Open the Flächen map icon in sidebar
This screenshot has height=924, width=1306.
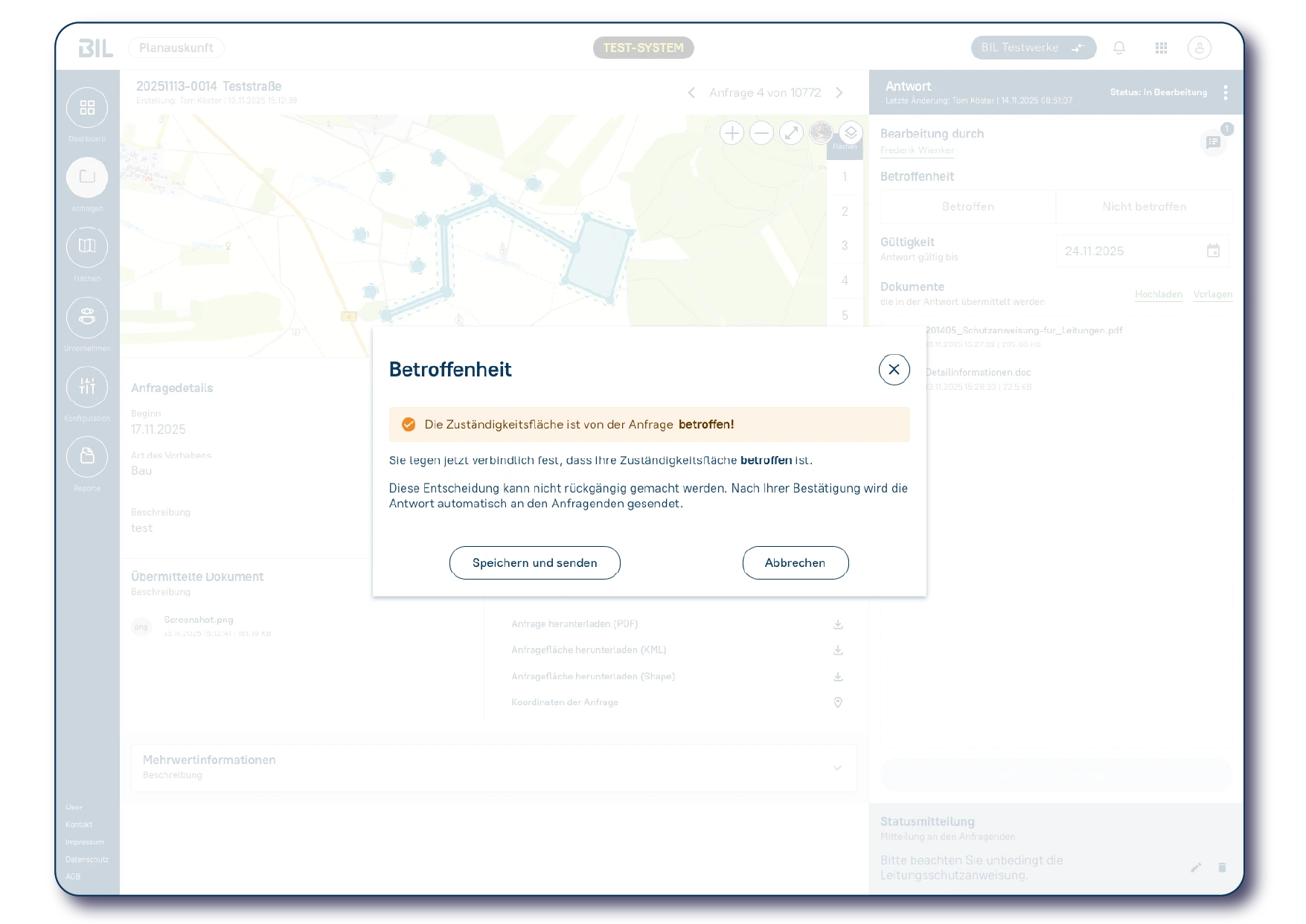pos(87,247)
